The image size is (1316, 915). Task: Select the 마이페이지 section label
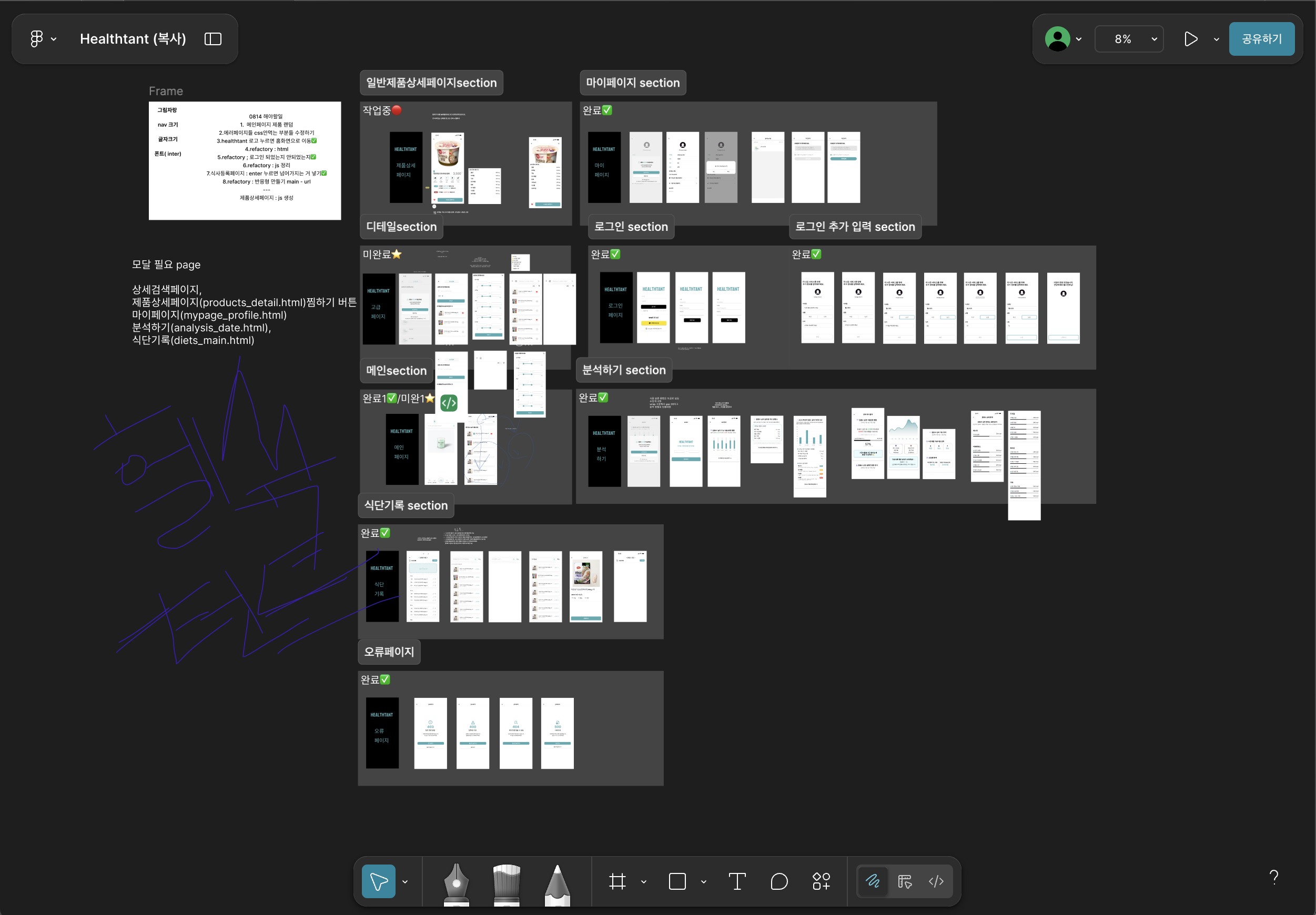(x=632, y=83)
